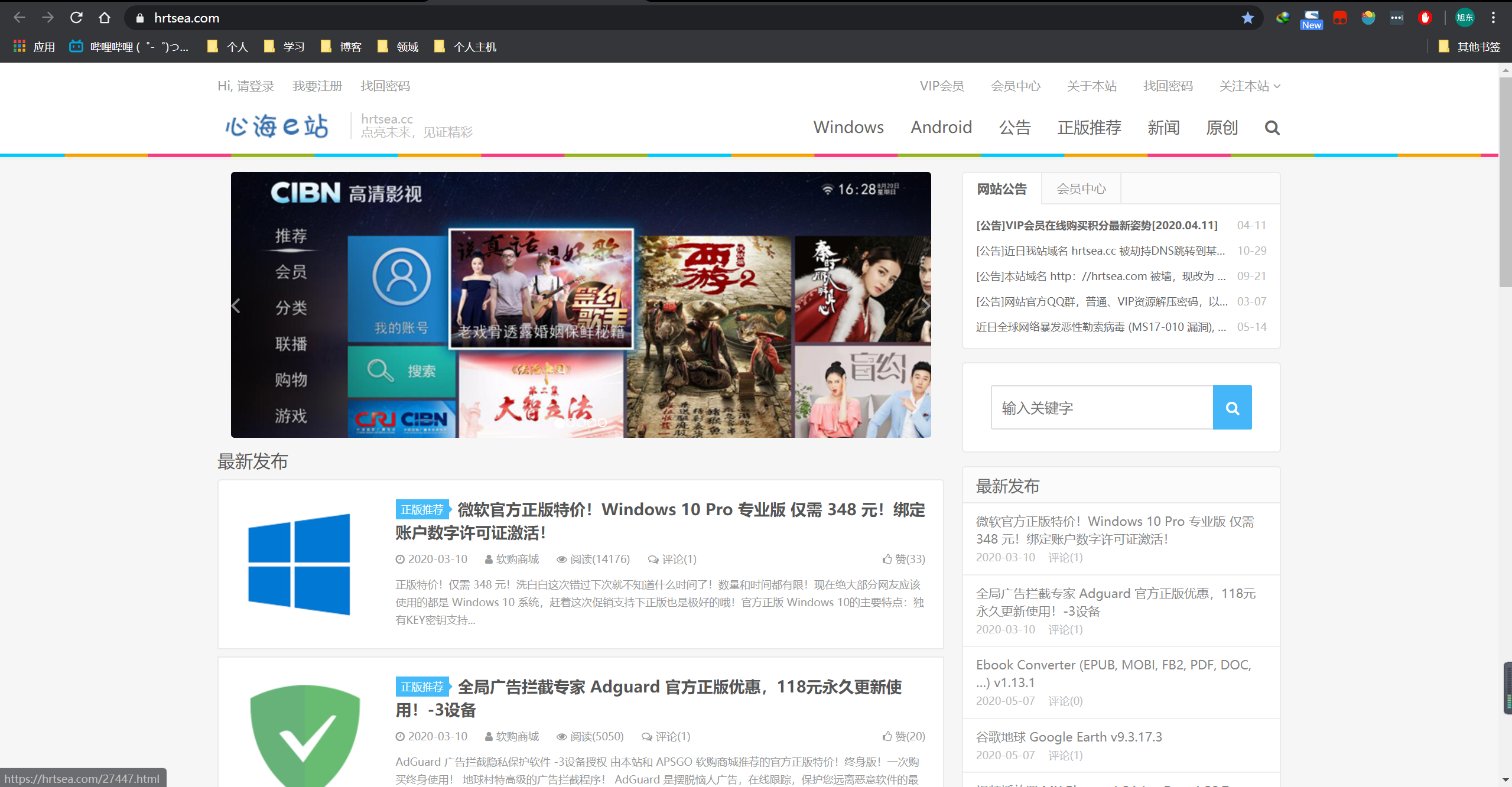Click the blue search button beside keyword field
This screenshot has height=787, width=1512.
click(1232, 408)
